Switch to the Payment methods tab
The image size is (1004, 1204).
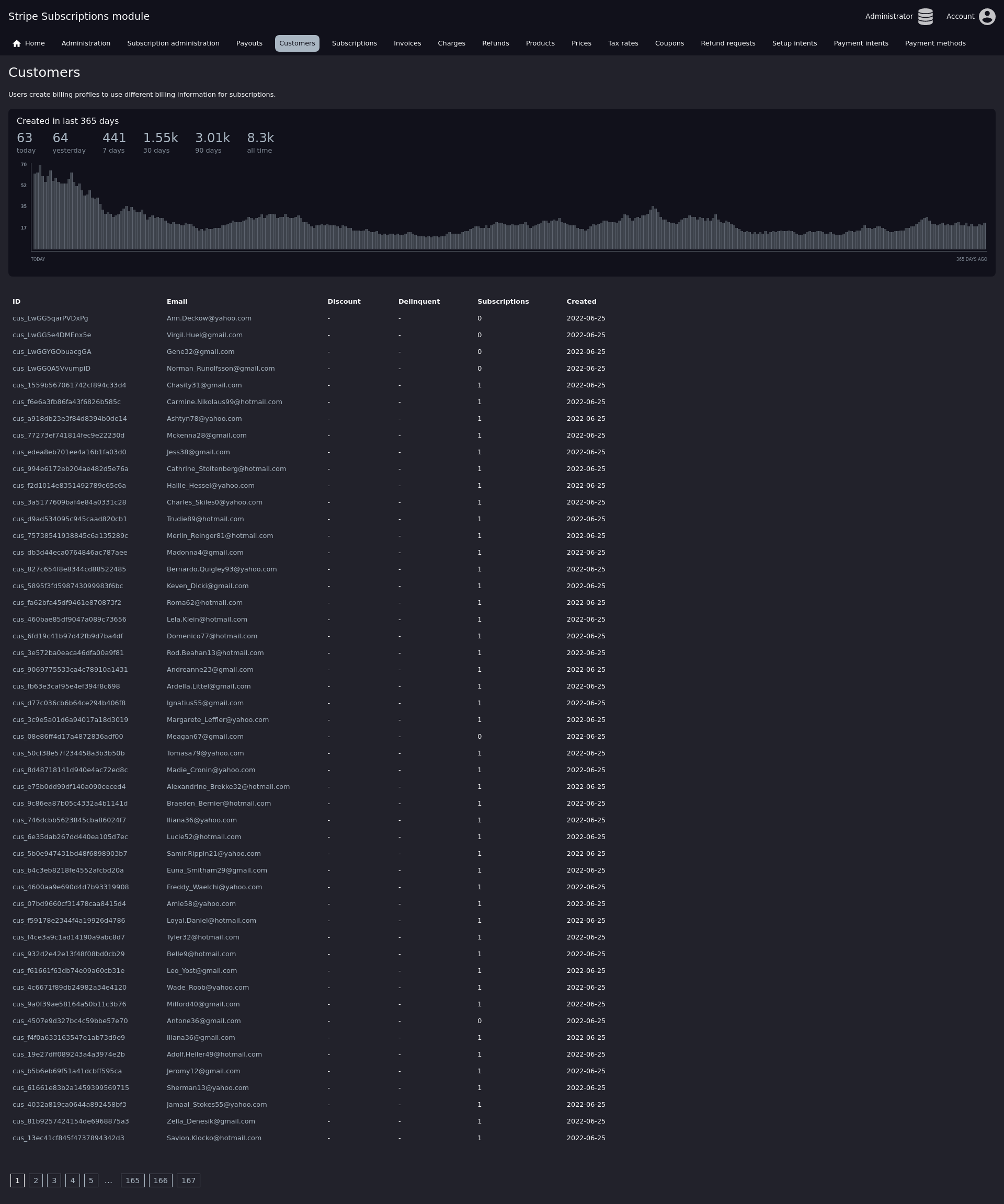point(934,43)
